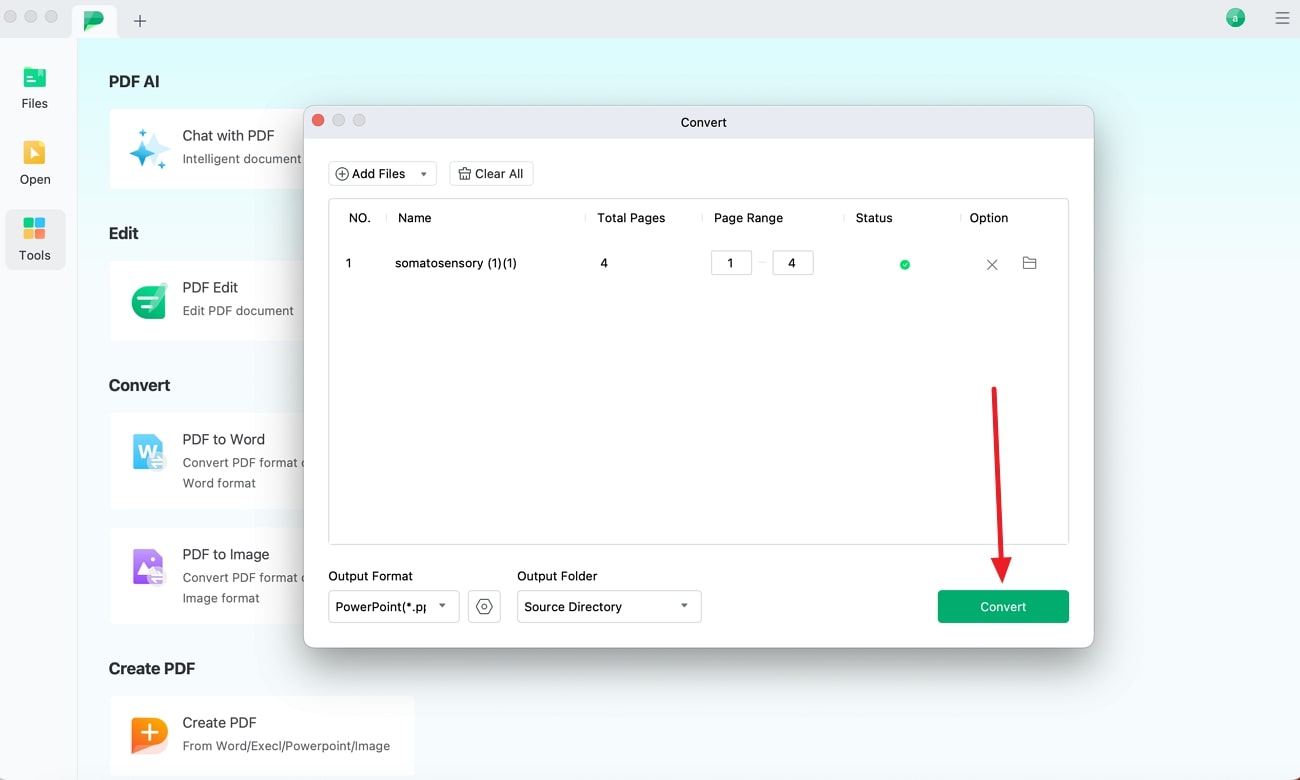The height and width of the screenshot is (780, 1300).
Task: Open Create PDF tool title
Action: tap(219, 722)
